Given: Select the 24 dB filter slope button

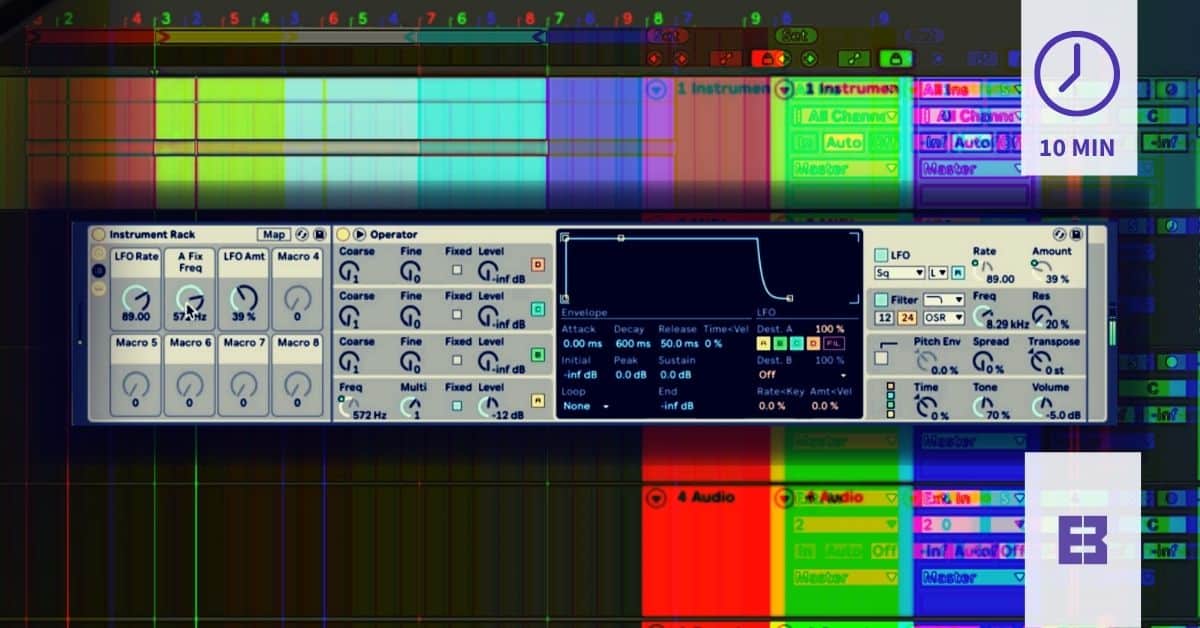Looking at the screenshot, I should [x=906, y=318].
